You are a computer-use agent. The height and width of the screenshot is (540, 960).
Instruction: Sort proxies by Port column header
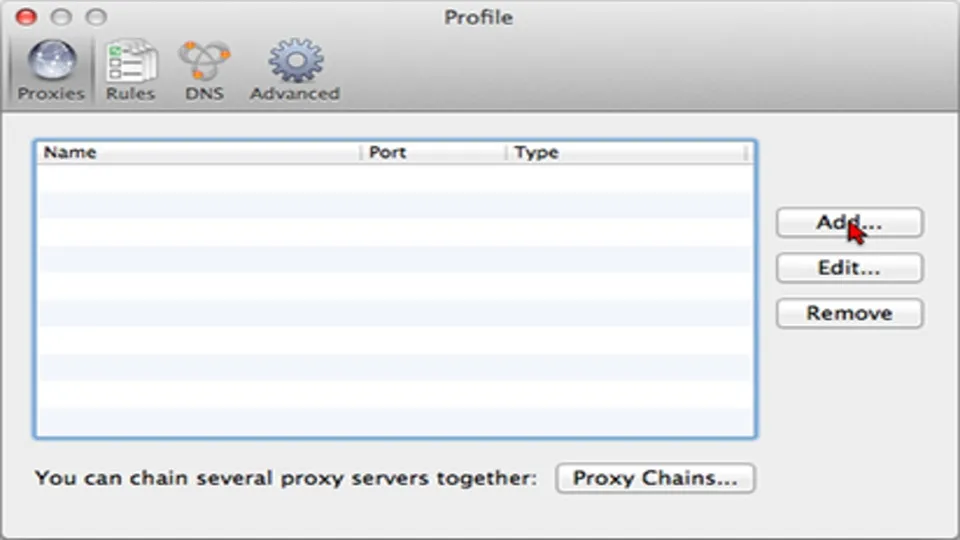pos(432,153)
